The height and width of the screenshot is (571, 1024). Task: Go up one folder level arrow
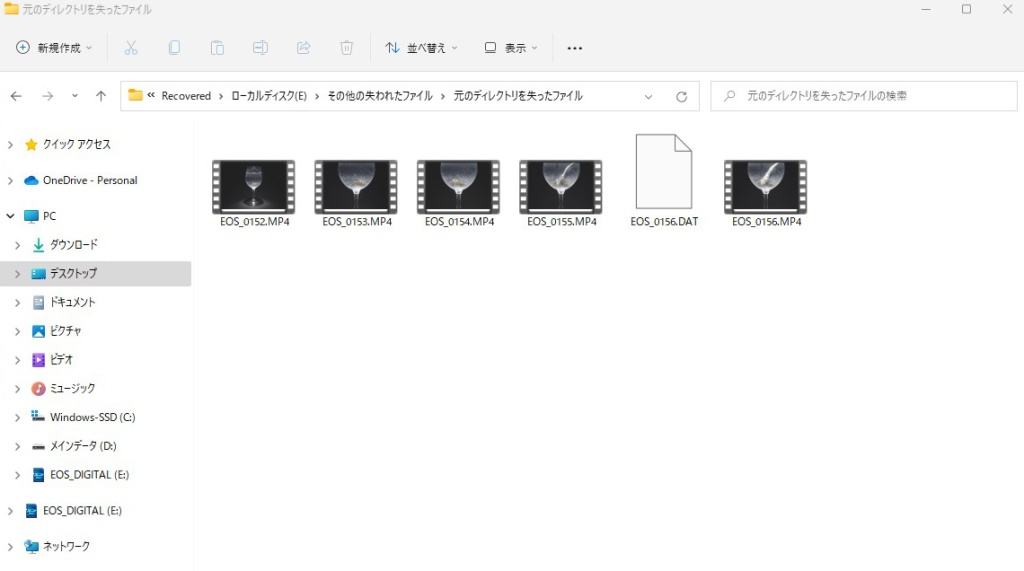pyautogui.click(x=101, y=96)
